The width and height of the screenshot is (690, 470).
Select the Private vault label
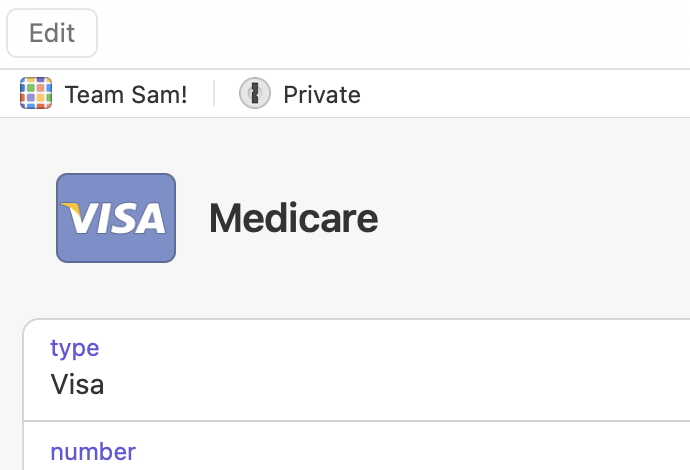click(x=322, y=95)
